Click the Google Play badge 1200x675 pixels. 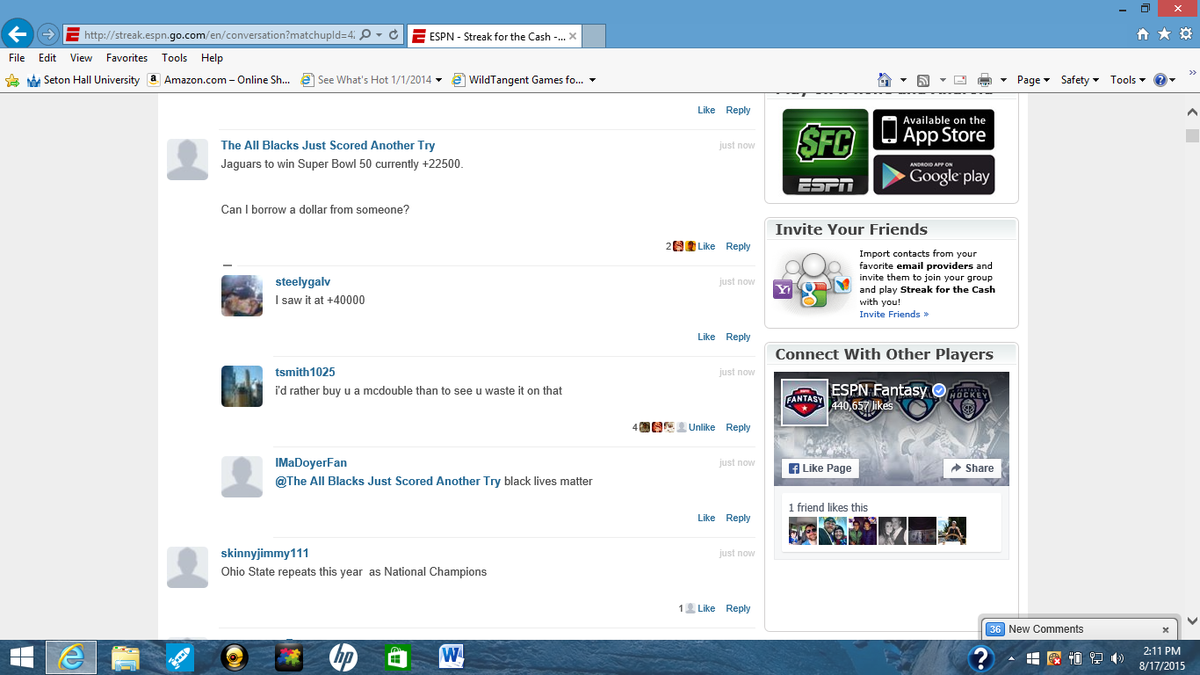pos(934,175)
